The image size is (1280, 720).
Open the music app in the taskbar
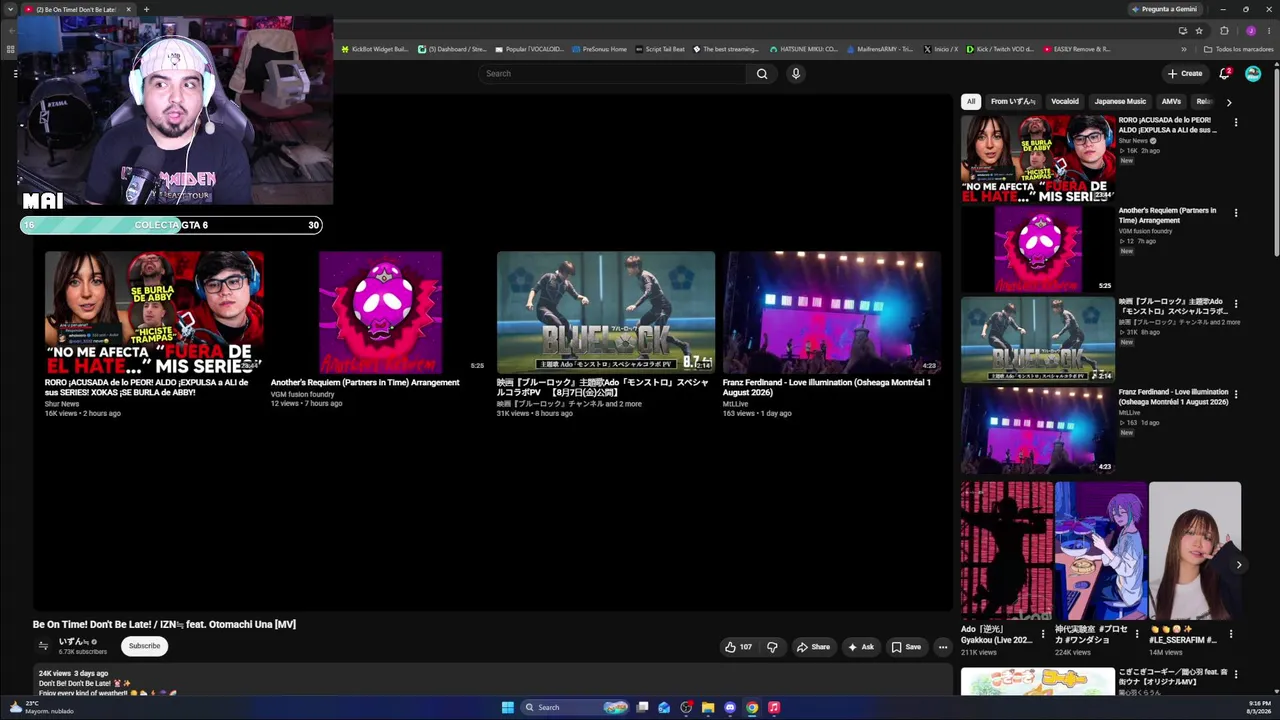774,707
